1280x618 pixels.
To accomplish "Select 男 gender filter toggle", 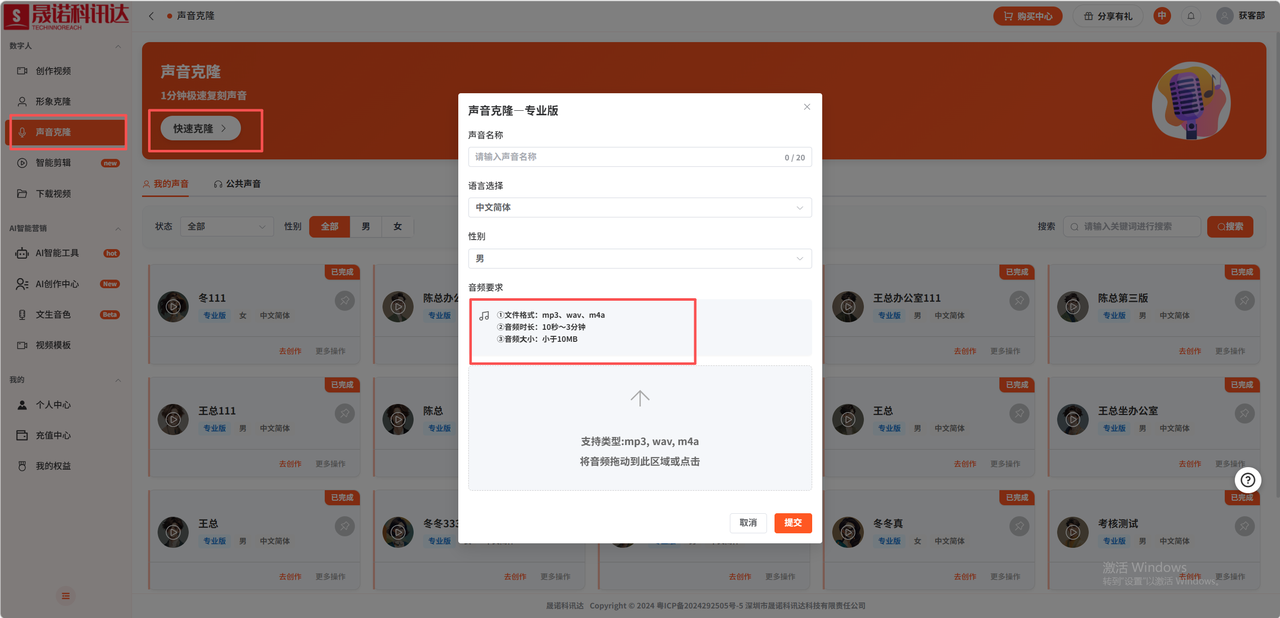I will coord(366,227).
